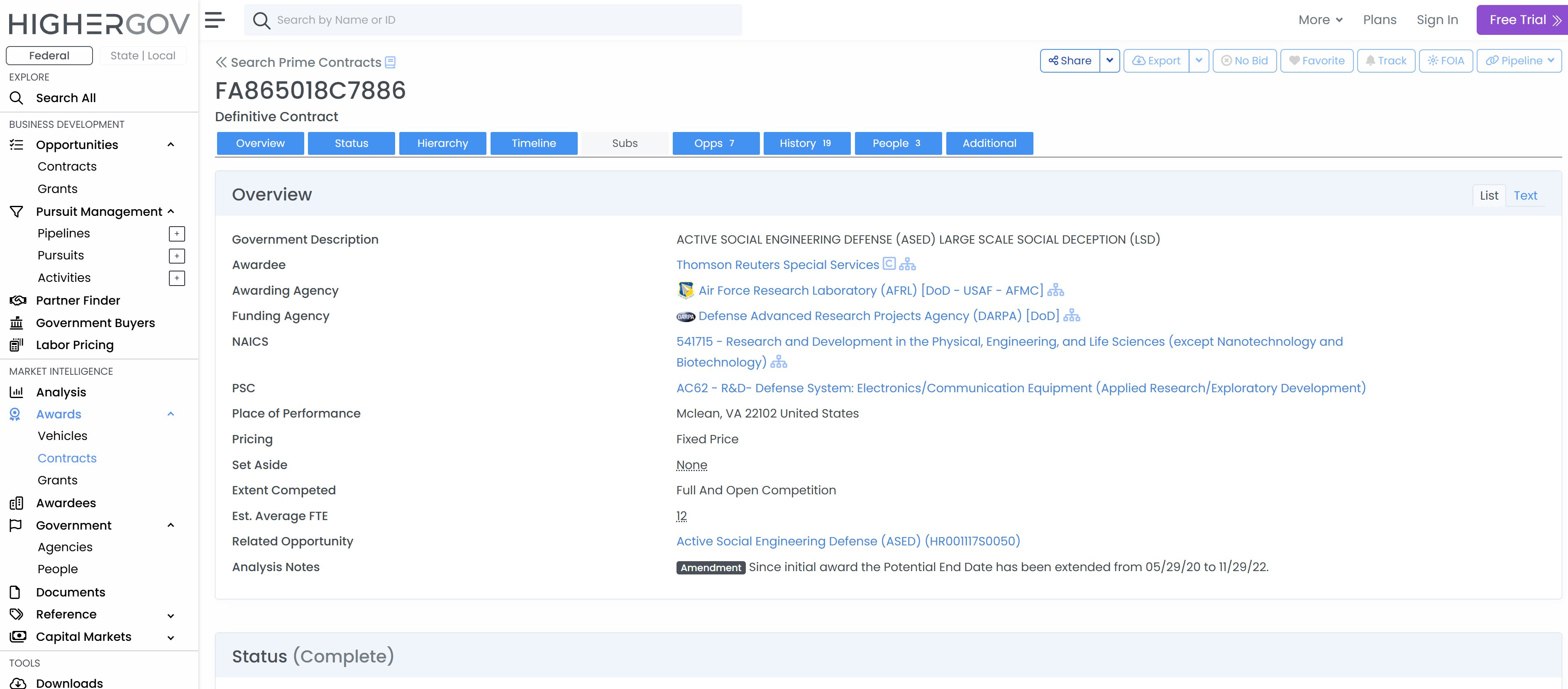This screenshot has height=689, width=1568.
Task: Open the Pipeline dropdown
Action: pos(1519,61)
